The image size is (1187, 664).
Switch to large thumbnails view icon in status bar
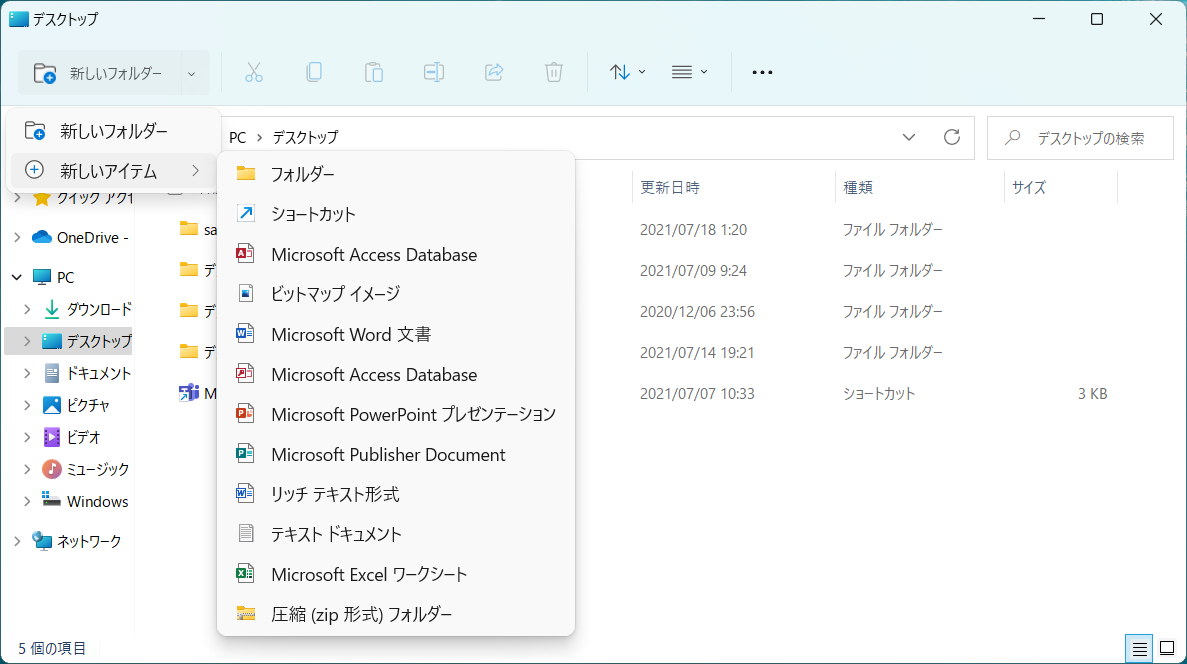click(x=1167, y=649)
